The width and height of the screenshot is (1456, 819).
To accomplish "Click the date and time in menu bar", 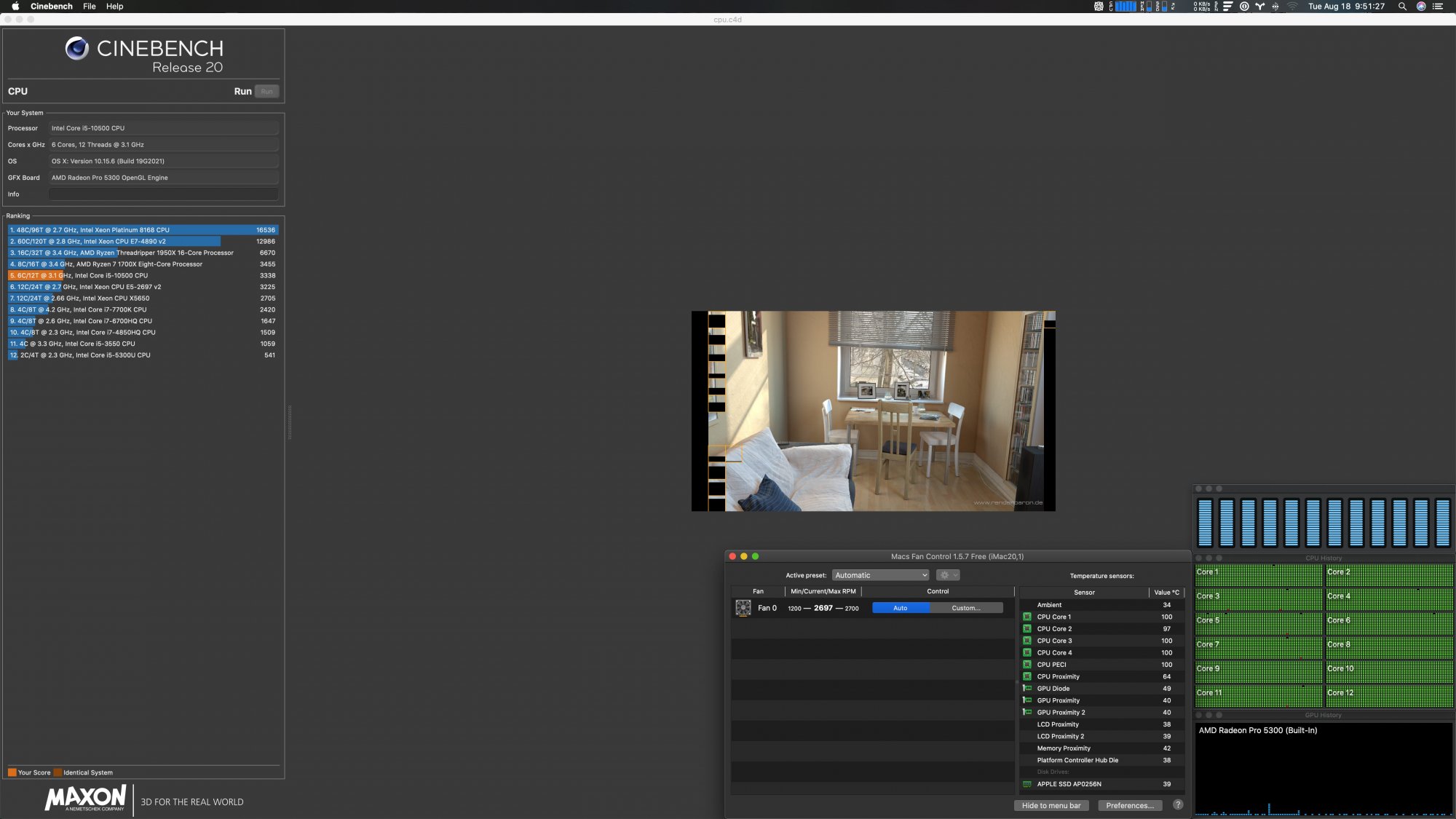I will 1346,6.
